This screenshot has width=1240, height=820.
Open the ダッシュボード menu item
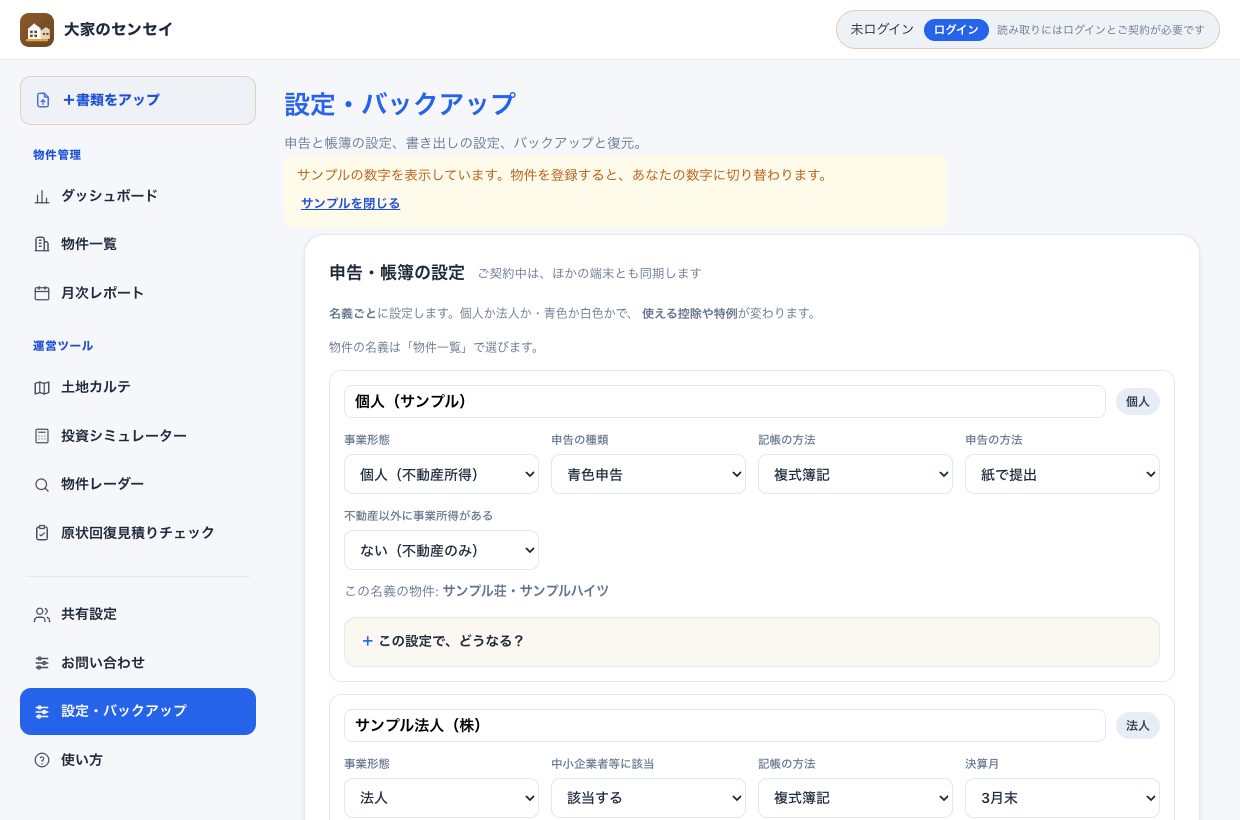(x=138, y=196)
